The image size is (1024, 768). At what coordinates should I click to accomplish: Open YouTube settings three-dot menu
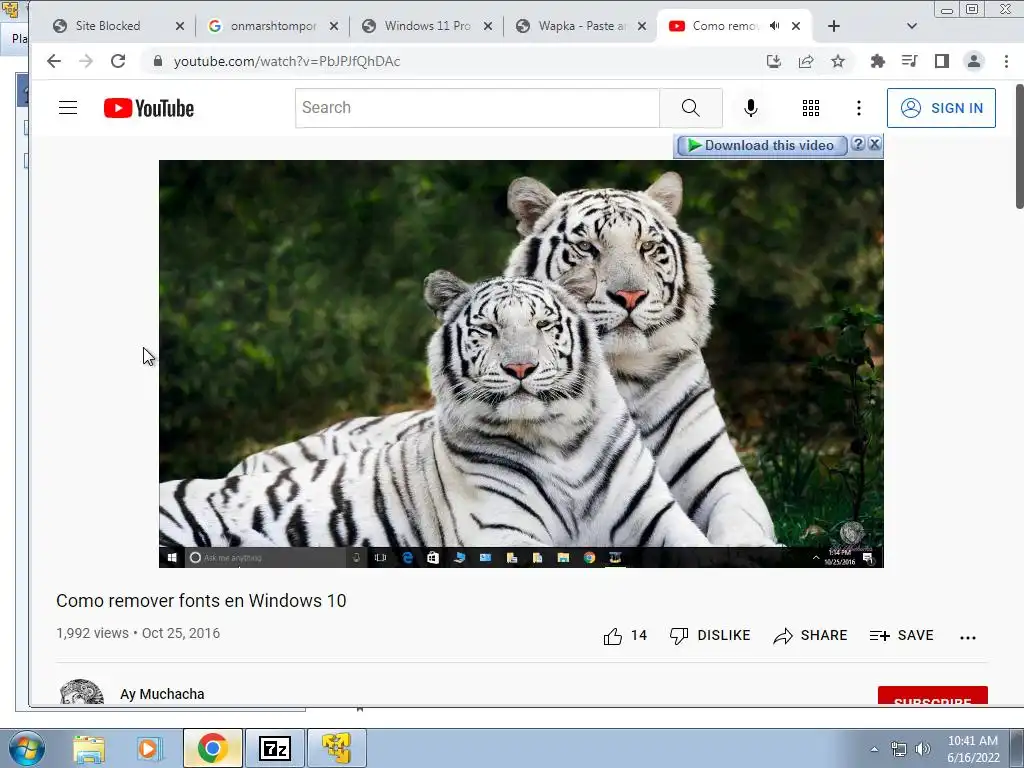pyautogui.click(x=859, y=108)
